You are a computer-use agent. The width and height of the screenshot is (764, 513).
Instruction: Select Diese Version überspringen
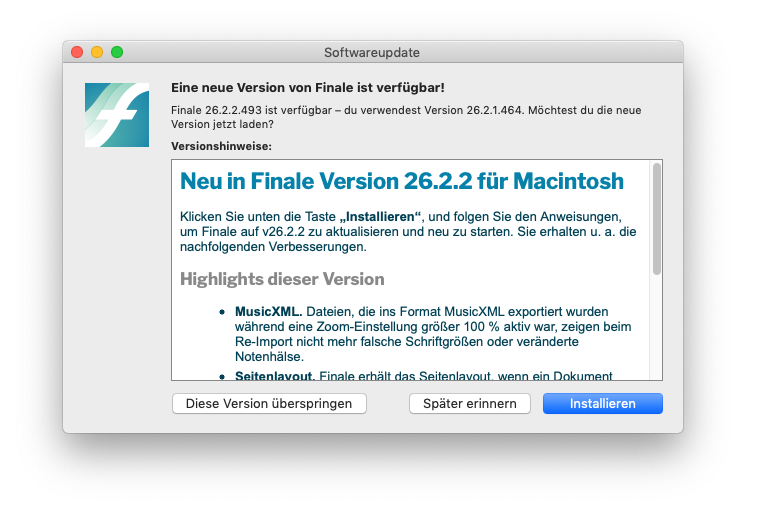click(269, 403)
